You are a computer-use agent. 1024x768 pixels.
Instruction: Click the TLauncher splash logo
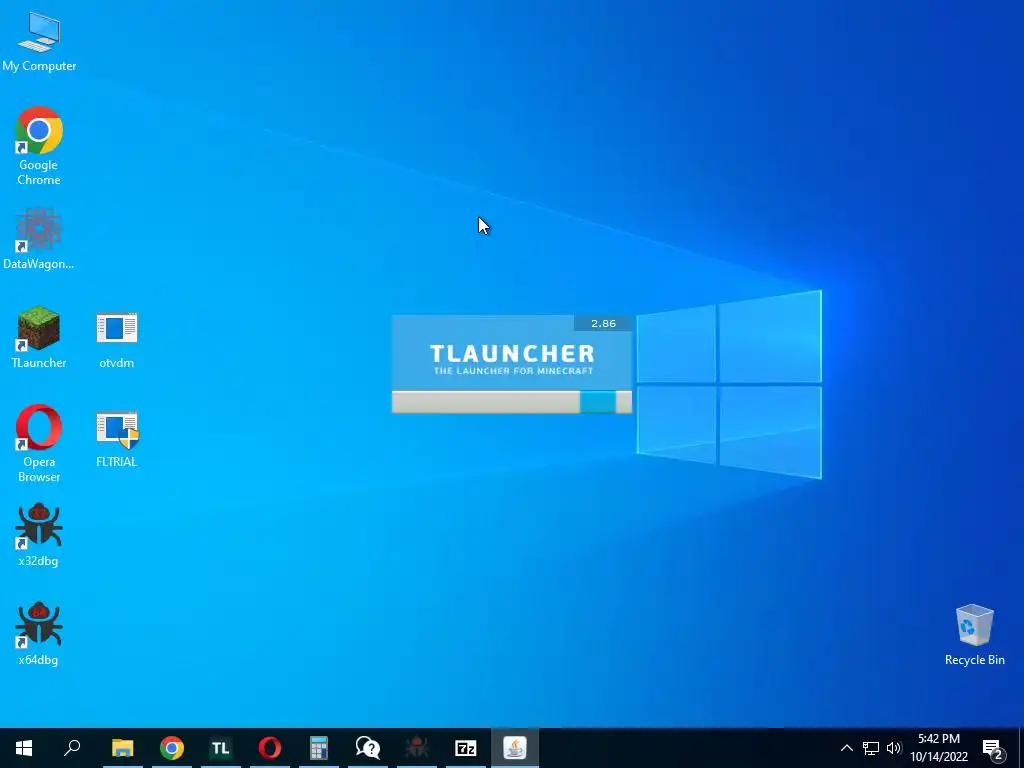tap(512, 359)
